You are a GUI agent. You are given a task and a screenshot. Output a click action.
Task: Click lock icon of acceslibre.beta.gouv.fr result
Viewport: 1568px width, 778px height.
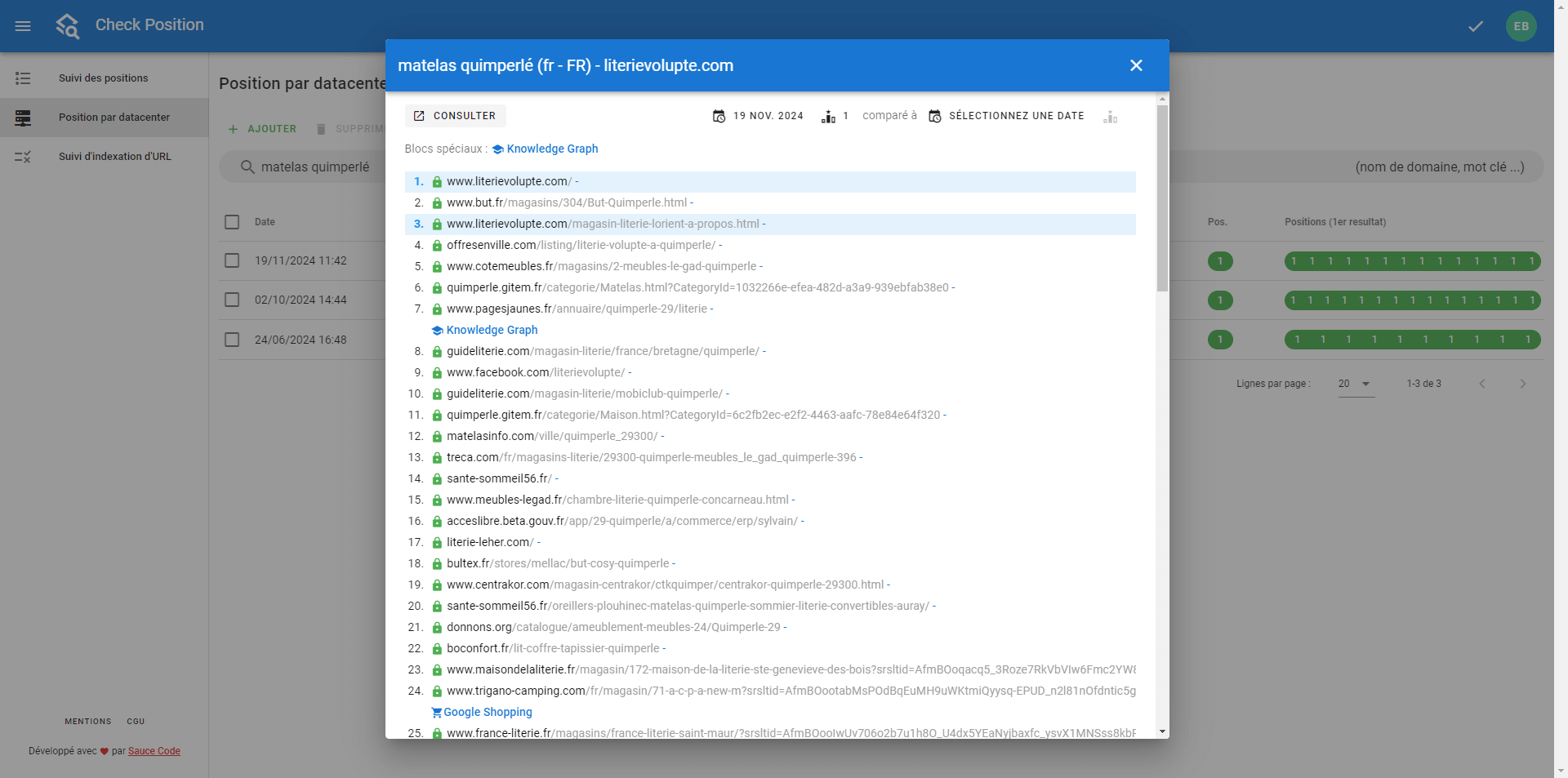(437, 522)
